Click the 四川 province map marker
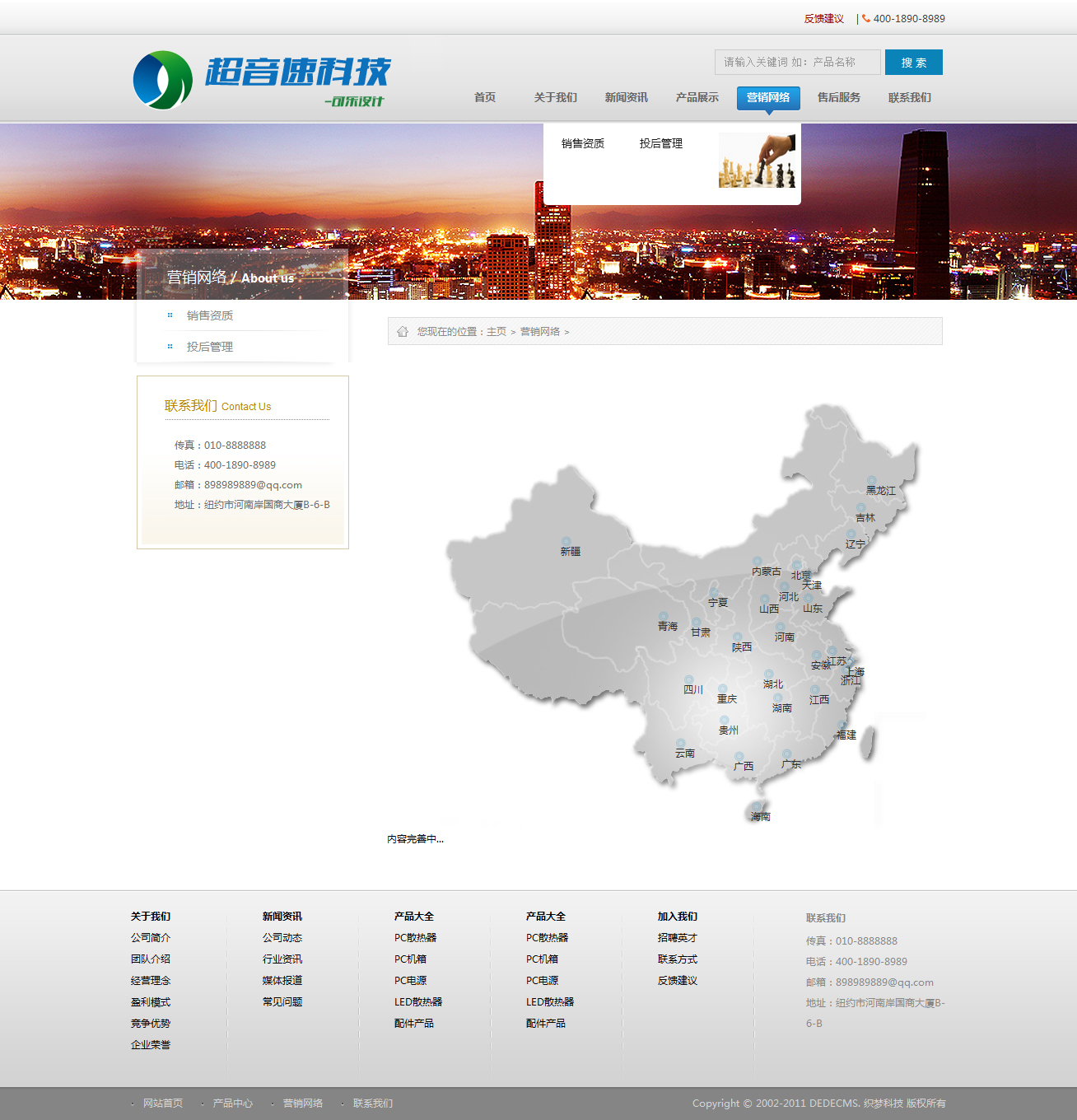1077x1120 pixels. [689, 680]
